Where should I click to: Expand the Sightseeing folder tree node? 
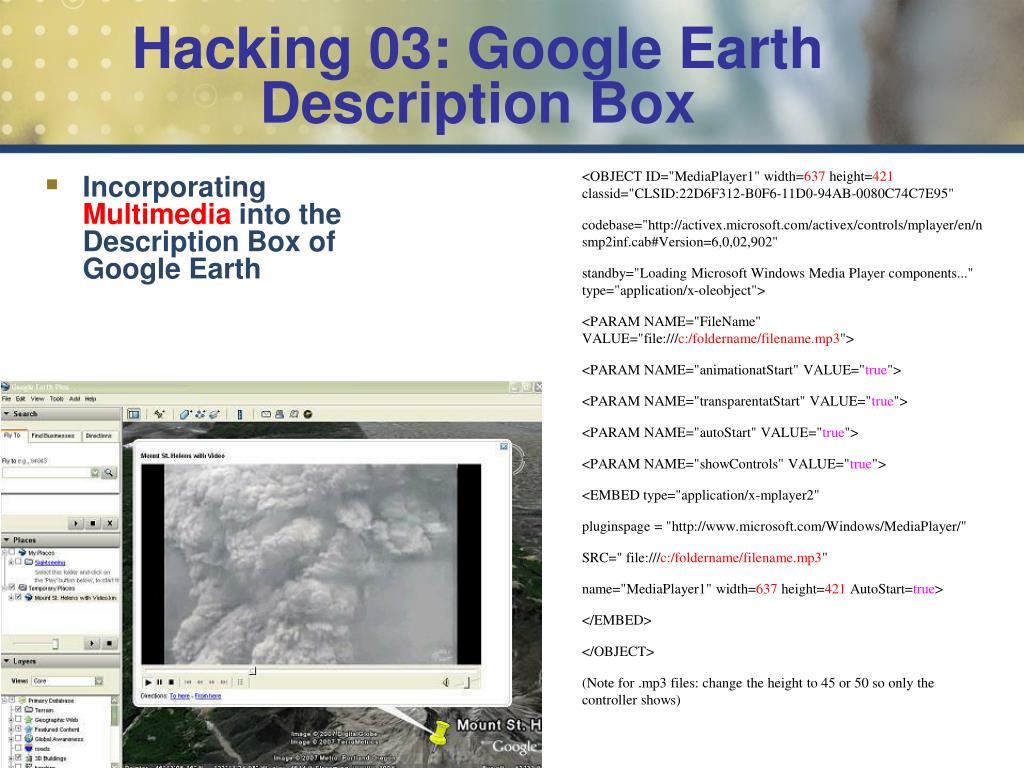coord(10,562)
